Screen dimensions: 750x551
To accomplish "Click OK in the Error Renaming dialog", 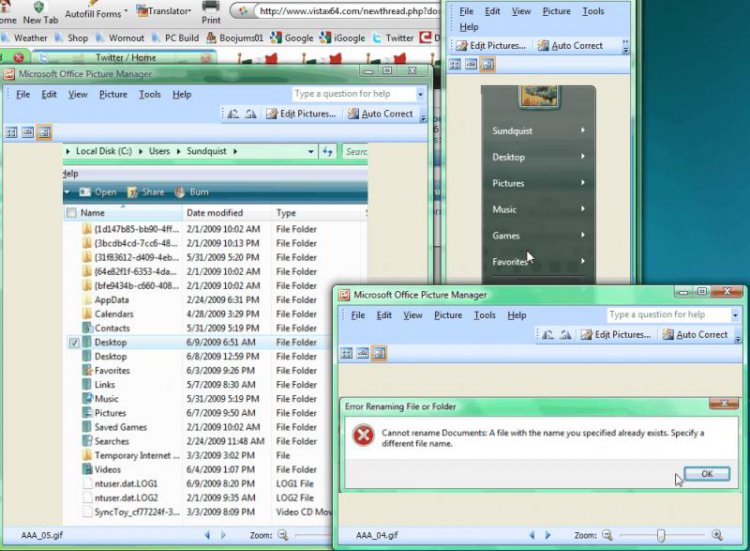I will click(x=707, y=474).
